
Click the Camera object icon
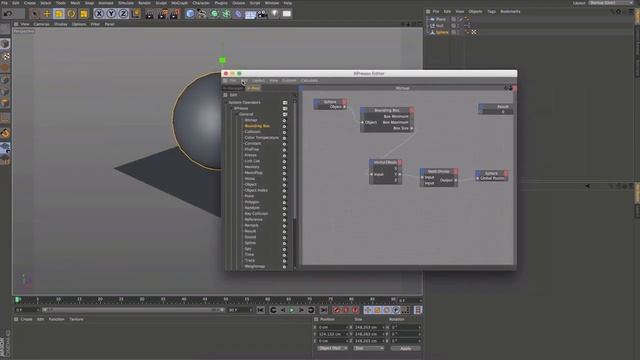[262, 14]
